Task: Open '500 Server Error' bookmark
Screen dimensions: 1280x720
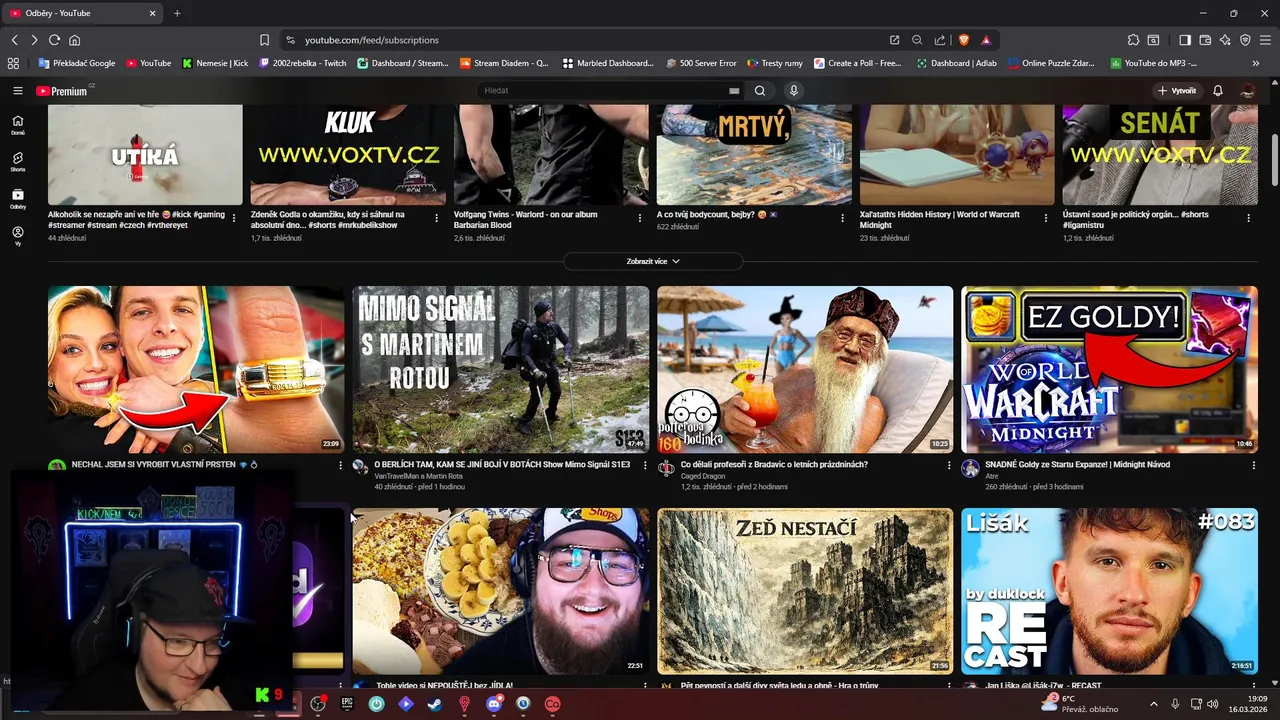Action: 701,63
